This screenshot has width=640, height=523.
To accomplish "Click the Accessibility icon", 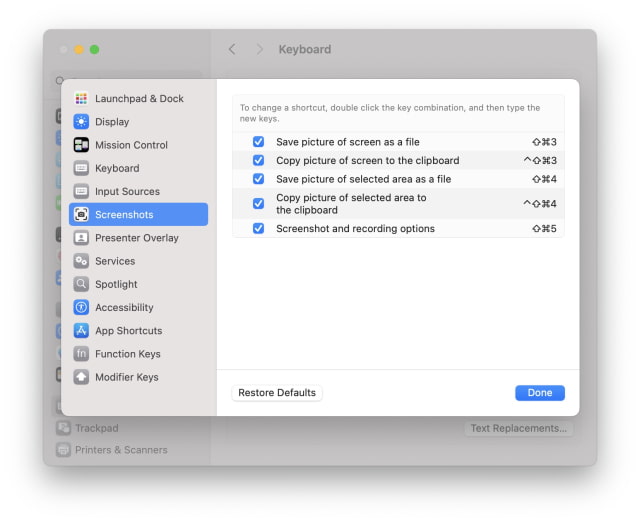I will [x=81, y=308].
